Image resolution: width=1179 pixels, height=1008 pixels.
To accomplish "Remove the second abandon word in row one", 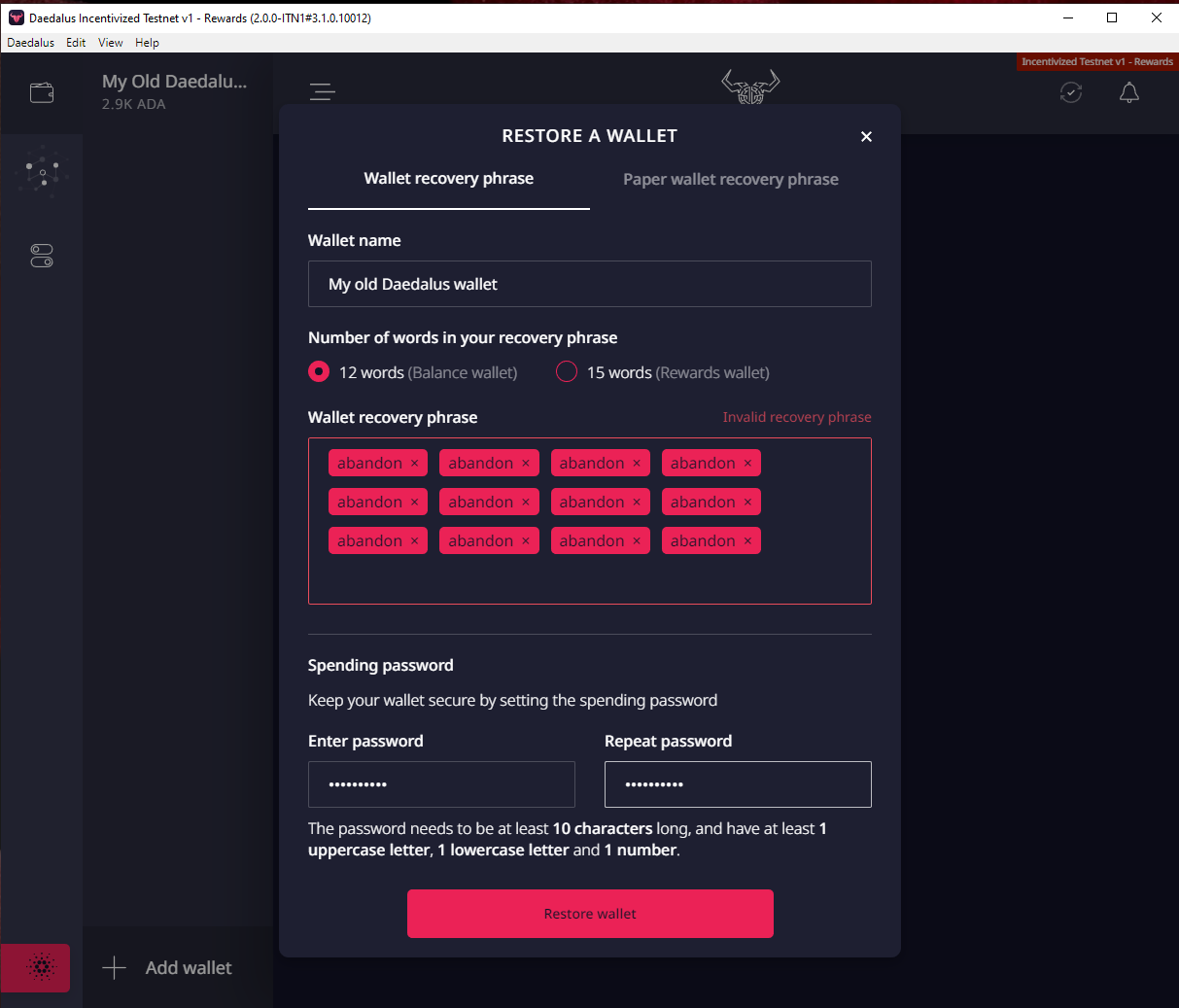I will pyautogui.click(x=526, y=464).
